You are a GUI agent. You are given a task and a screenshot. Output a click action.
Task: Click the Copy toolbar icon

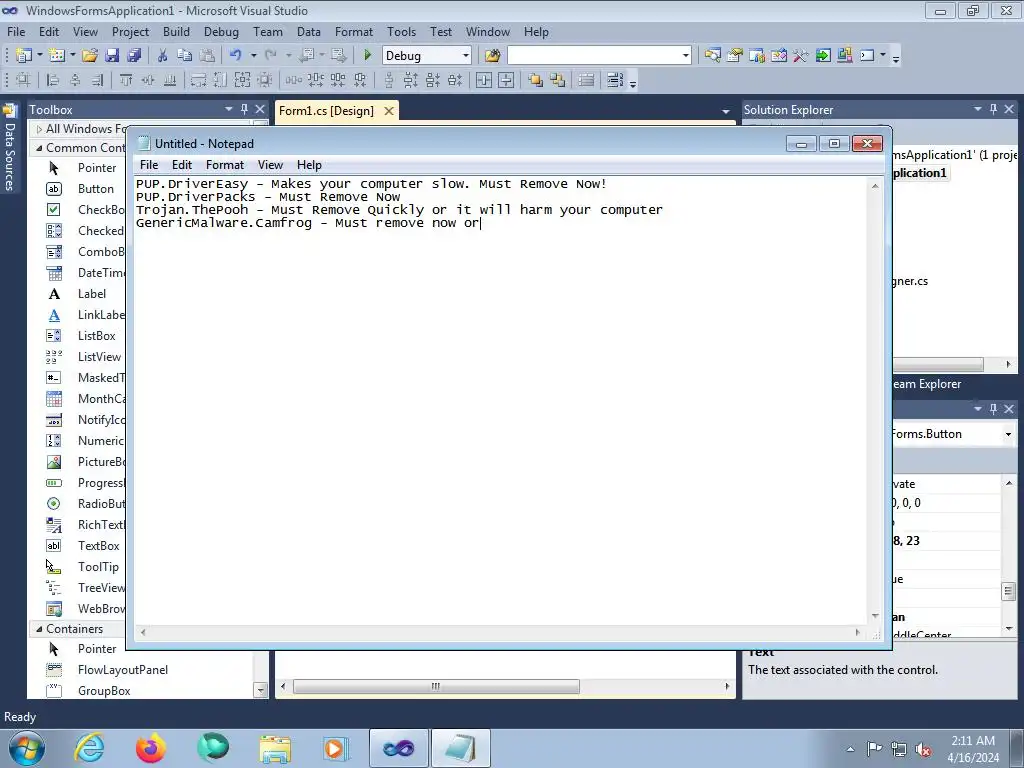[x=185, y=56]
